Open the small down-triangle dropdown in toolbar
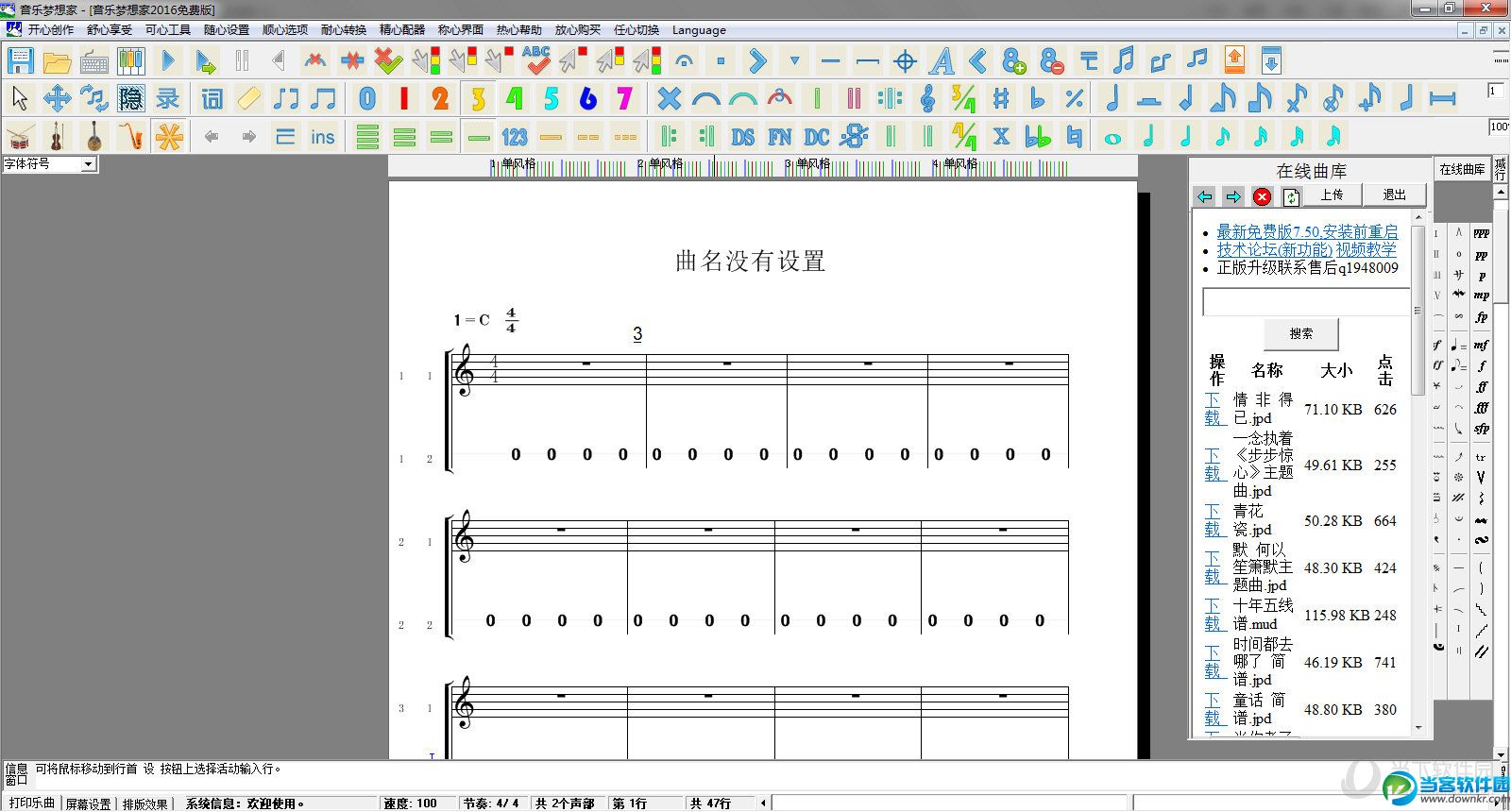 794,61
